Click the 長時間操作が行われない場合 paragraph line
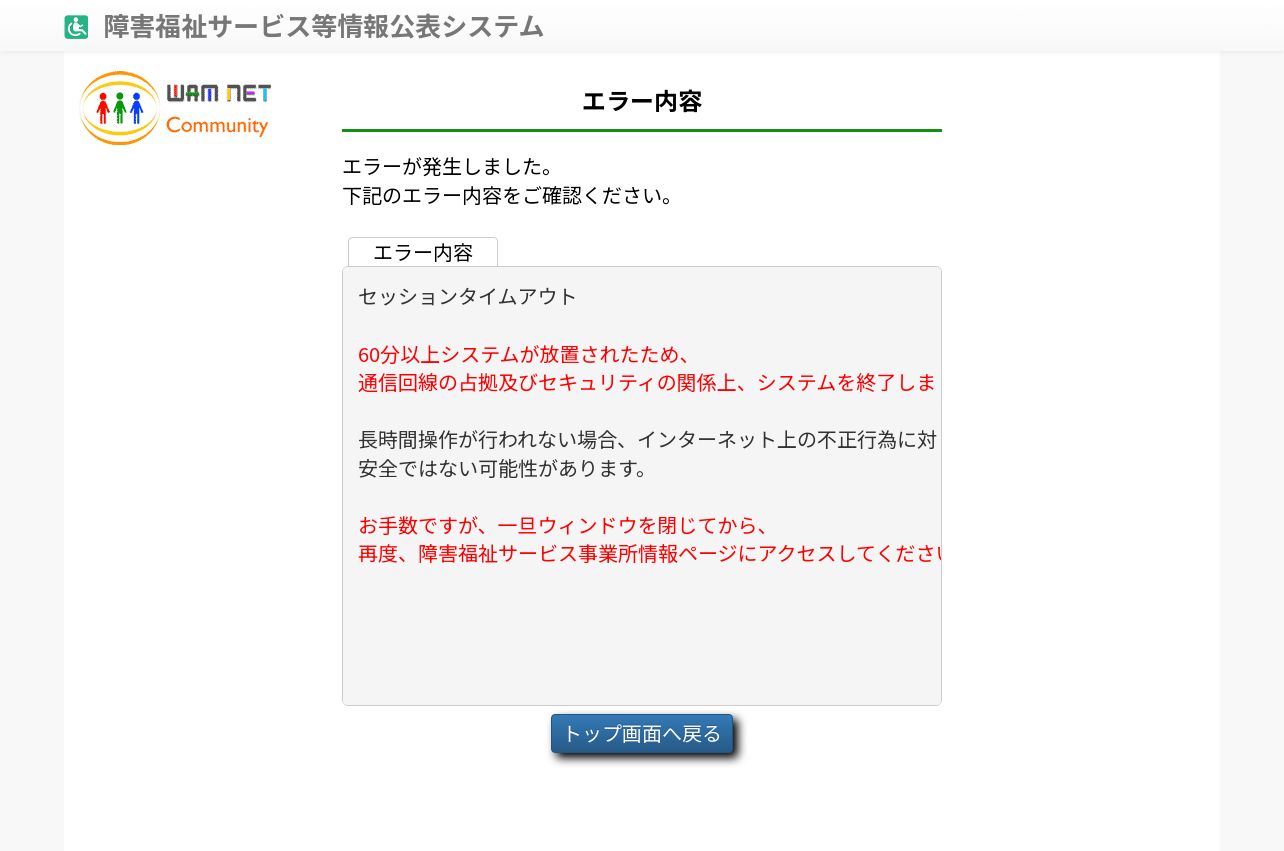Screen dimensions: 1284x851 point(647,440)
